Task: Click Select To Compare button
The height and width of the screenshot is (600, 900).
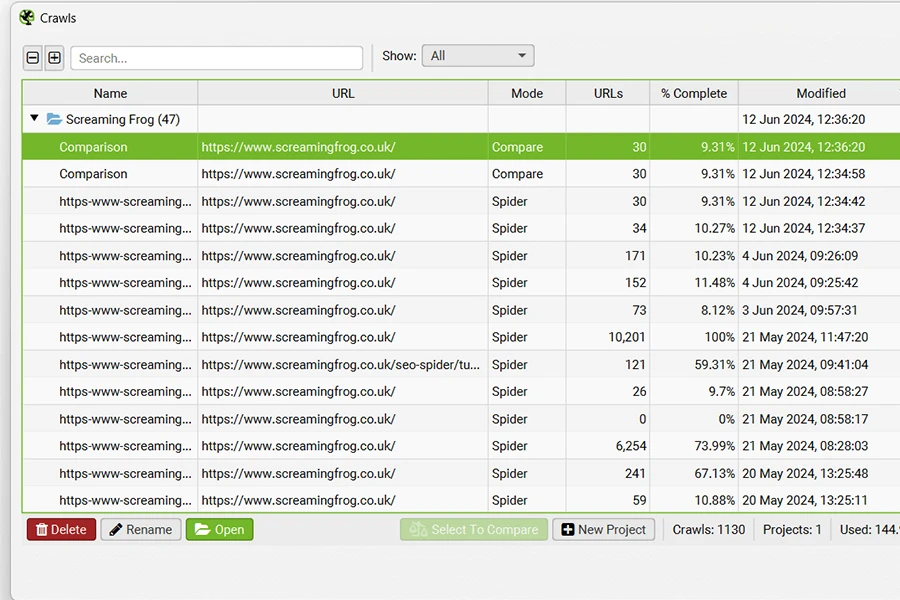Action: [474, 529]
